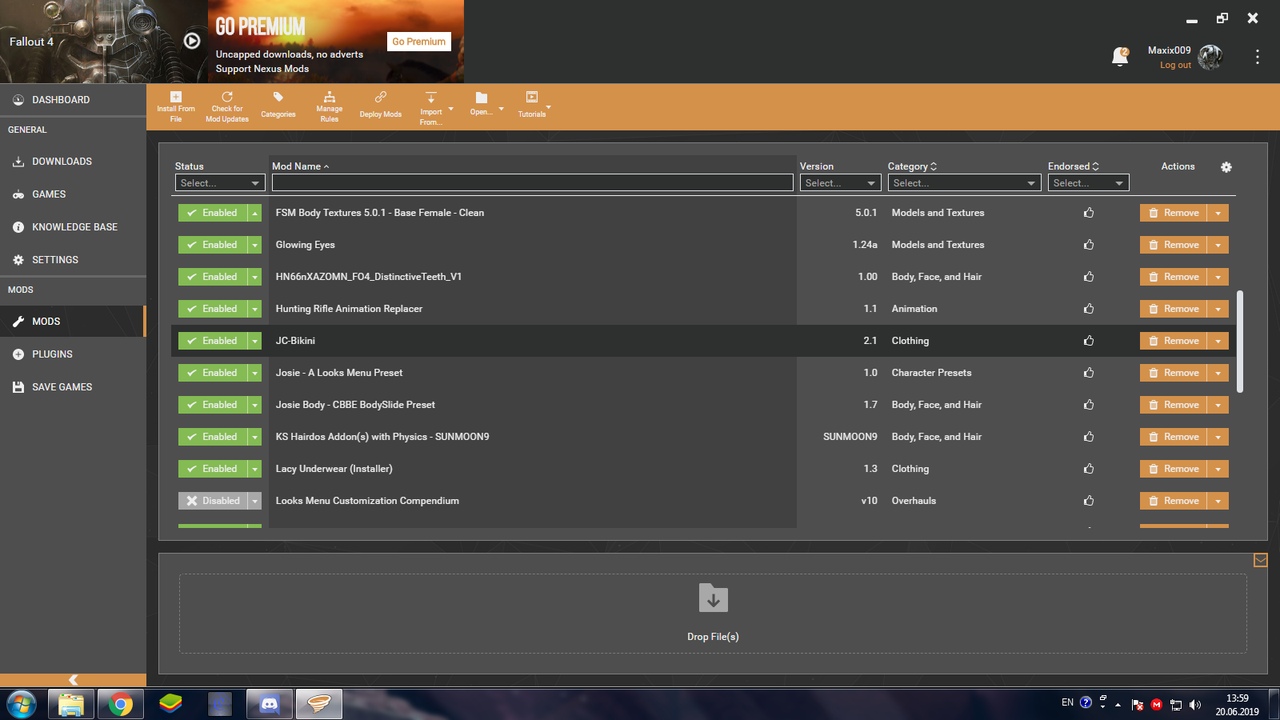Click Go Premium button

(419, 42)
